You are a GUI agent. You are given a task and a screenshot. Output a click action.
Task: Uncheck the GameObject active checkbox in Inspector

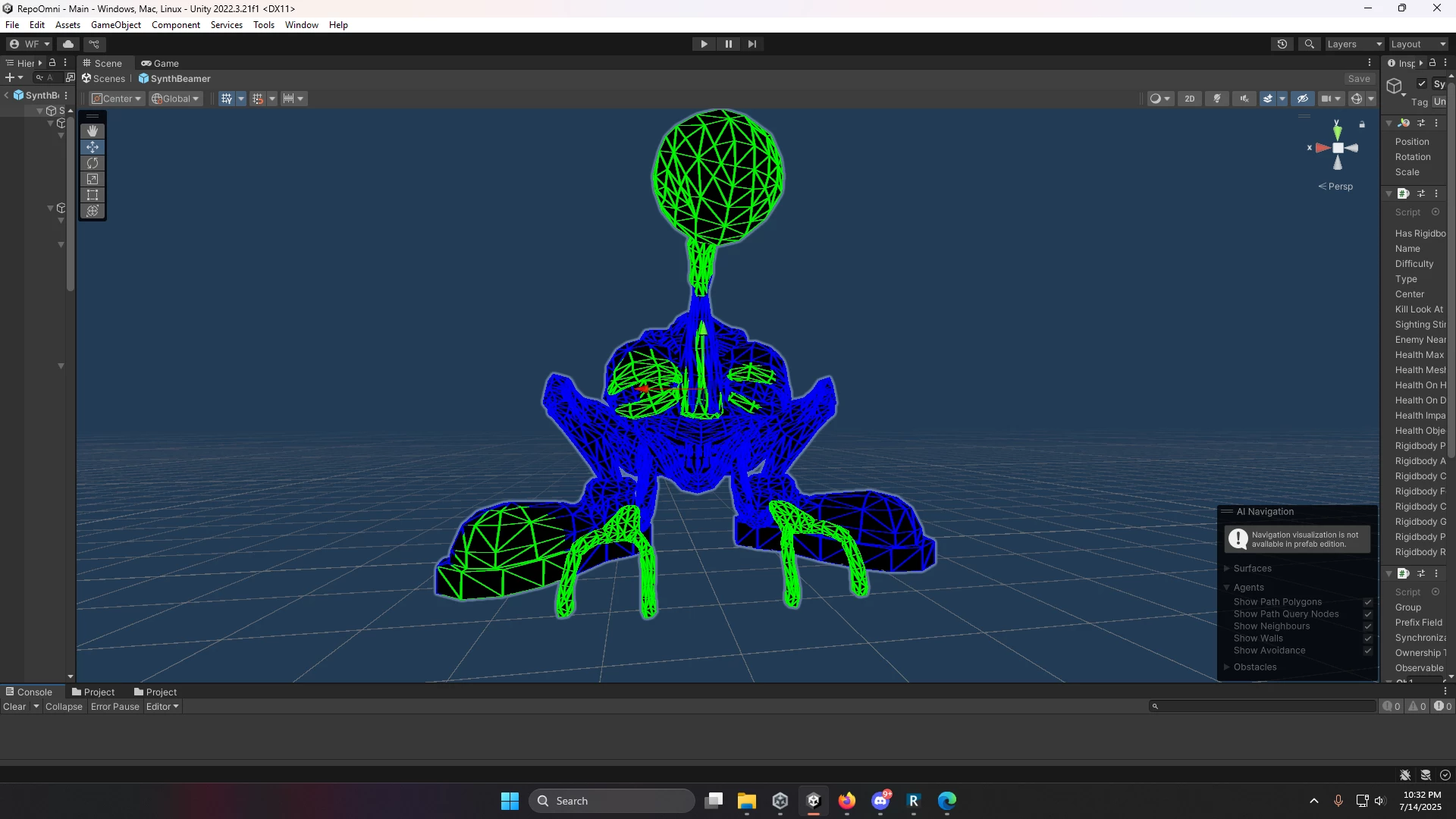click(x=1422, y=84)
